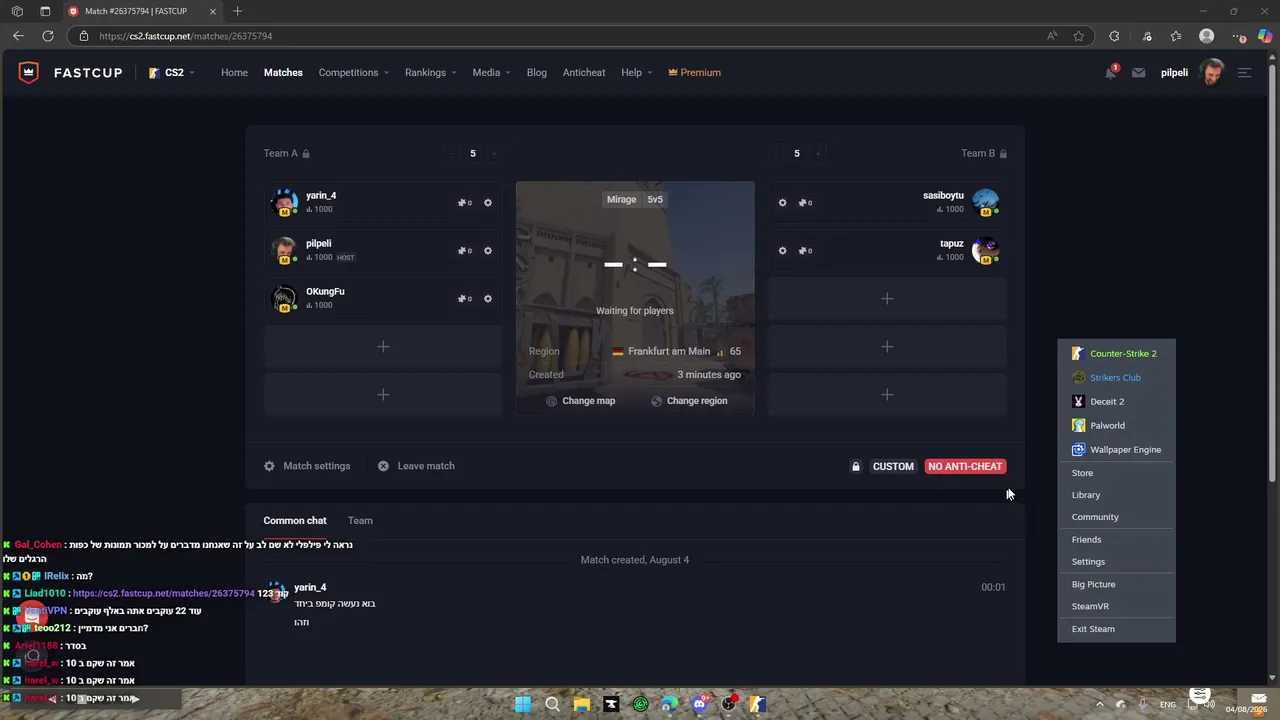Decrease Team A player count

pos(452,154)
